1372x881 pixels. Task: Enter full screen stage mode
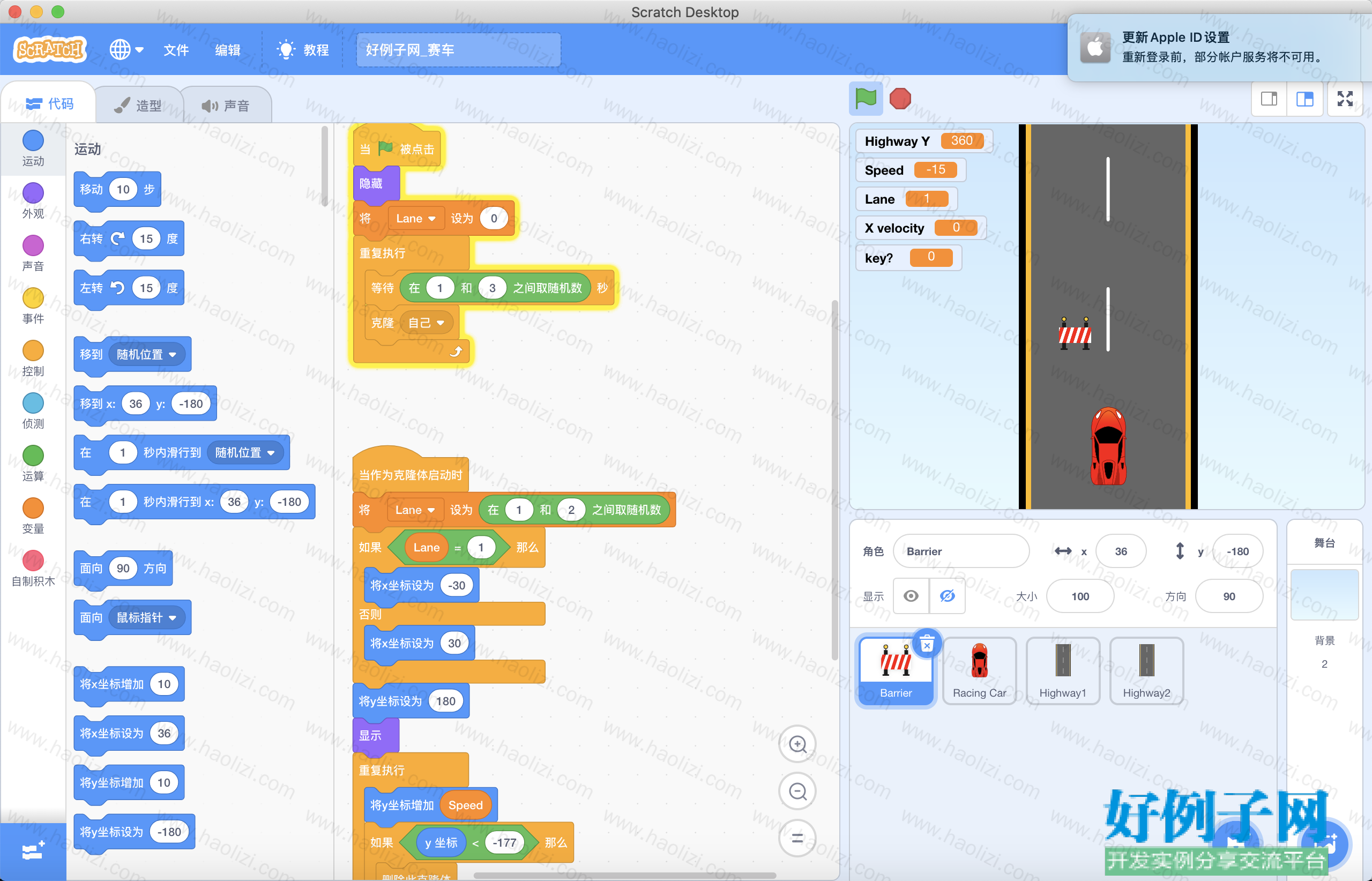(1345, 99)
